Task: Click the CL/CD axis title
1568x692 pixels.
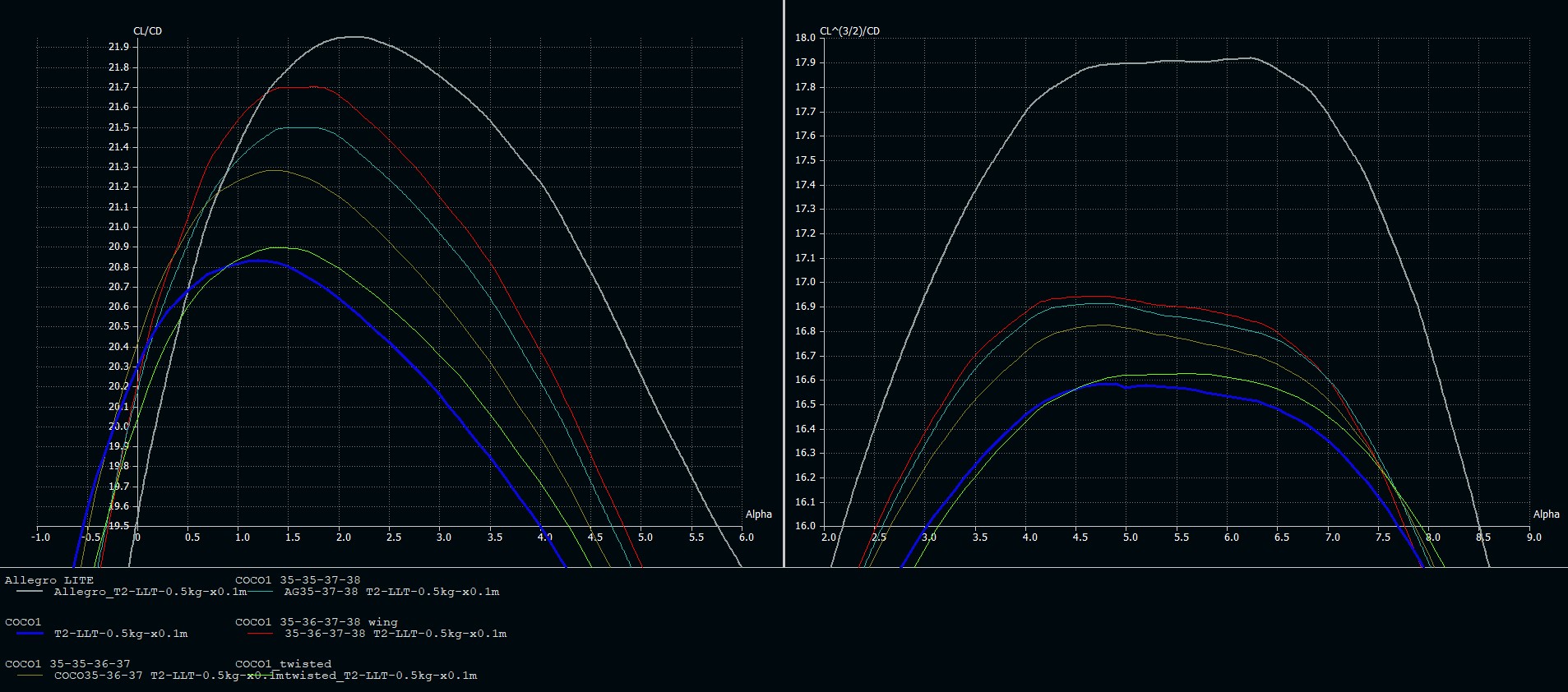Action: [x=148, y=31]
